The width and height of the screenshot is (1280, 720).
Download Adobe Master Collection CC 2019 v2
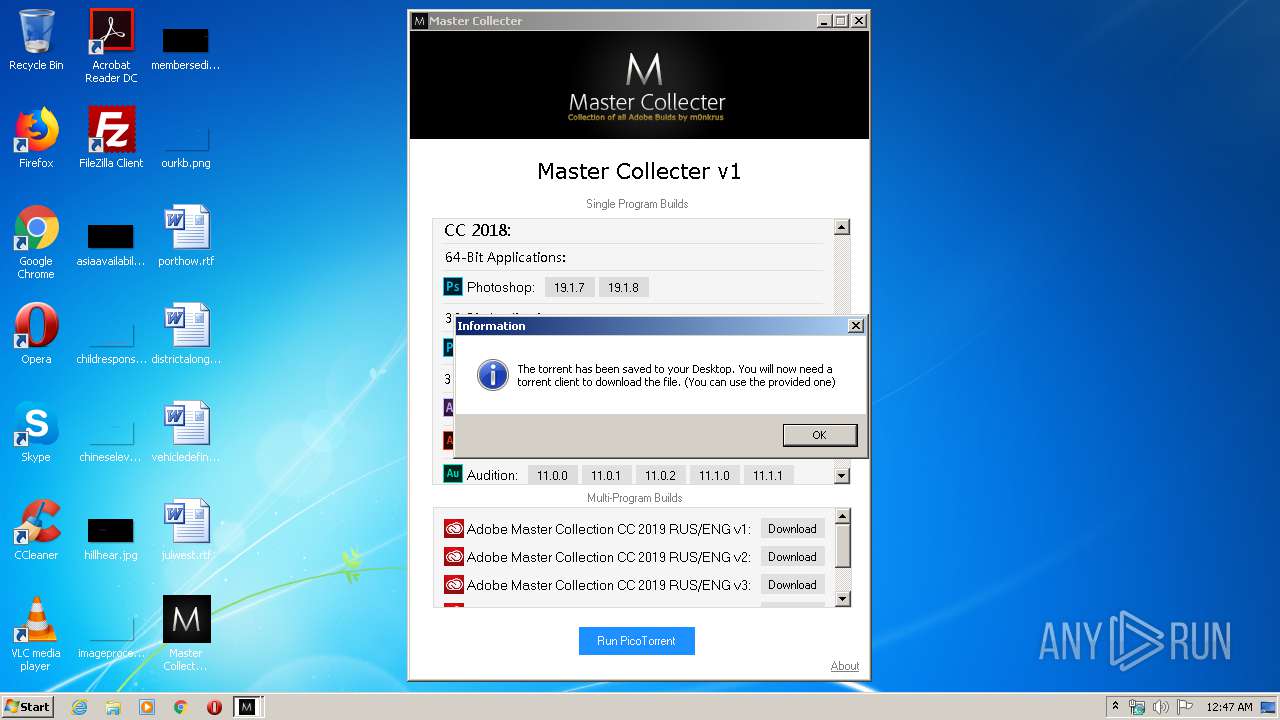(792, 557)
